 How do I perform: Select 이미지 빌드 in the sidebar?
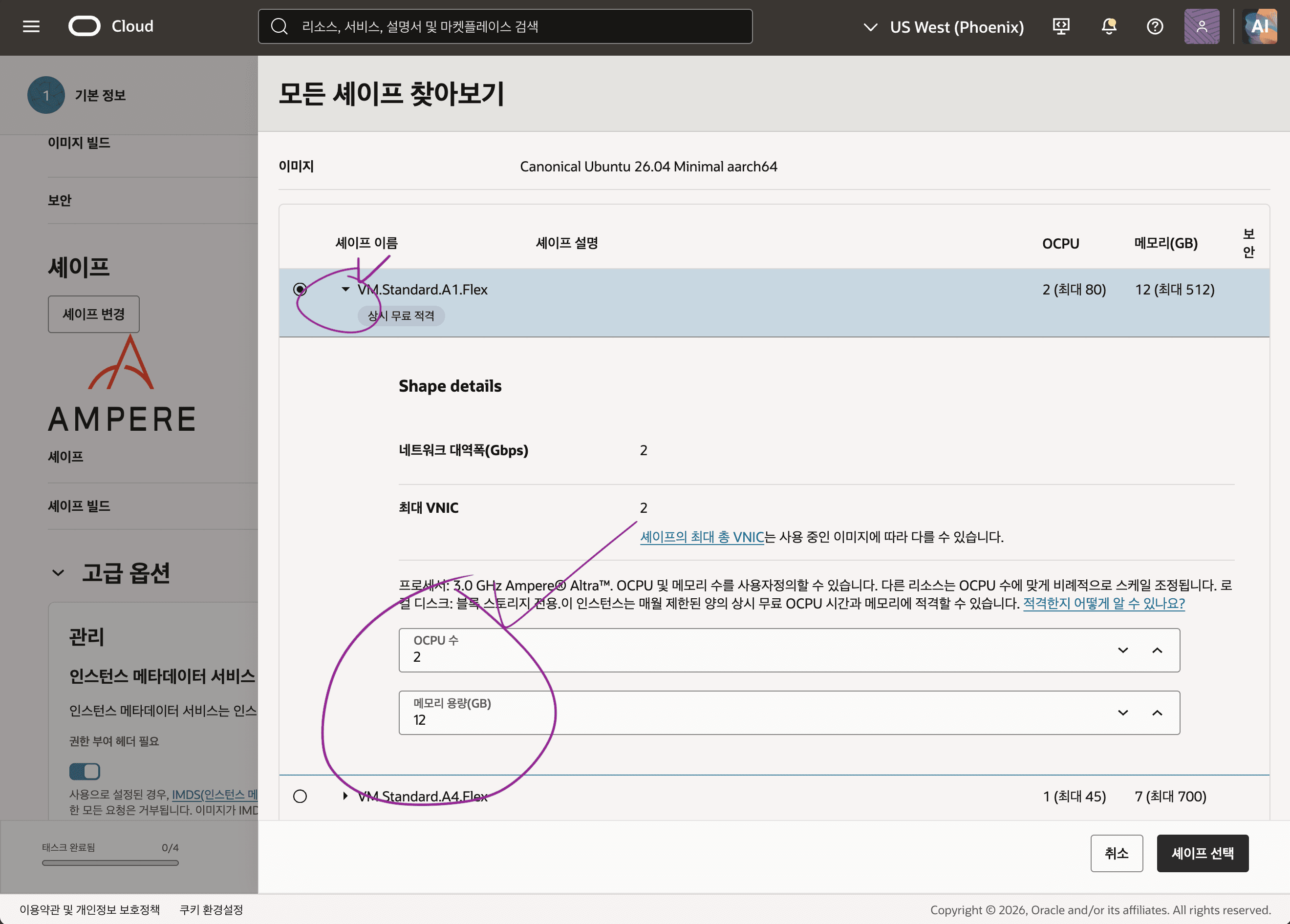tap(79, 143)
